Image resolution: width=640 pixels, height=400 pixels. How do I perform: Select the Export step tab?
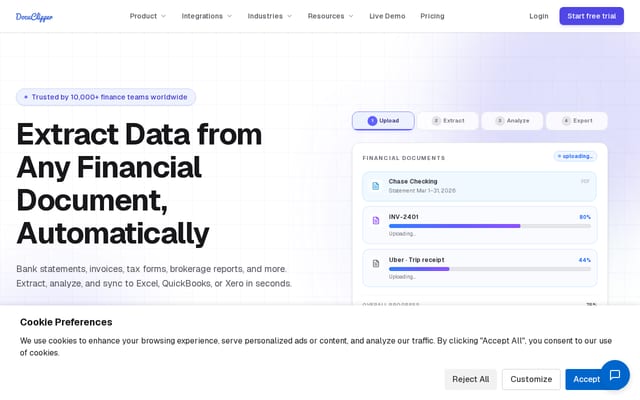(577, 121)
